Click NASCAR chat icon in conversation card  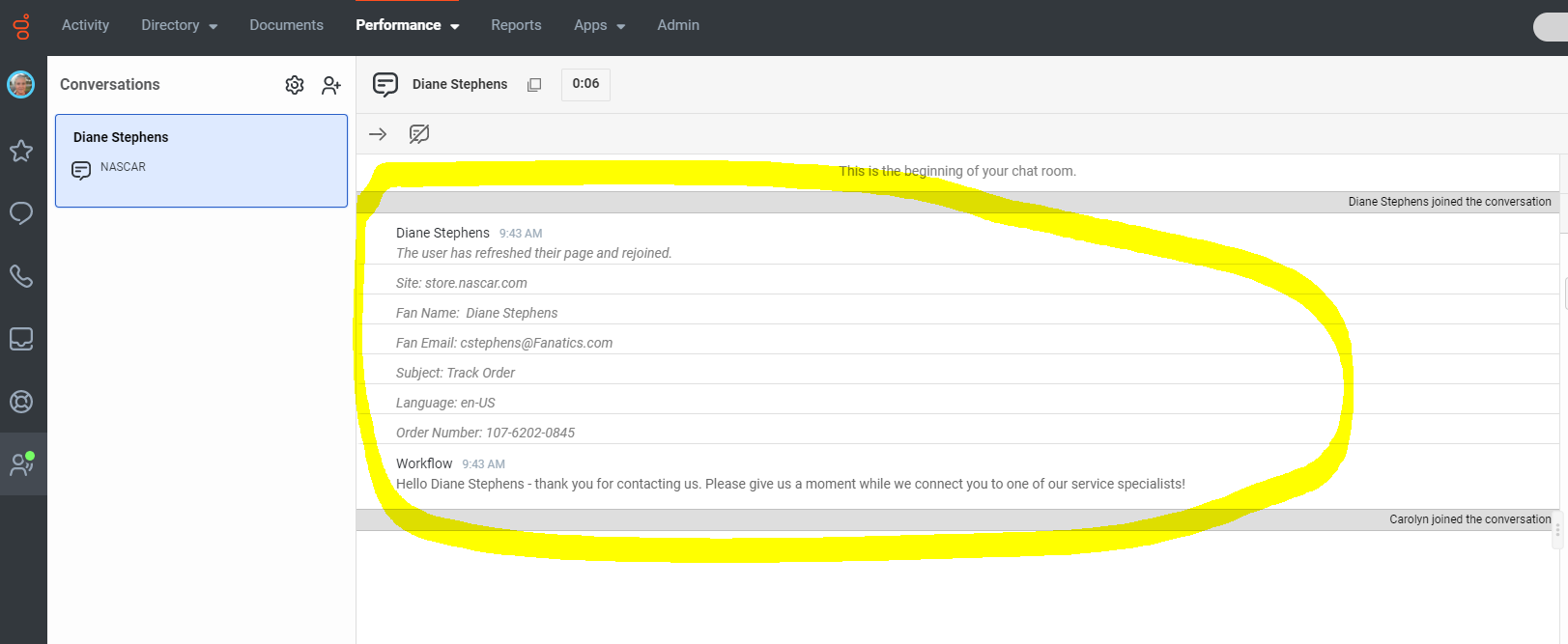coord(81,171)
